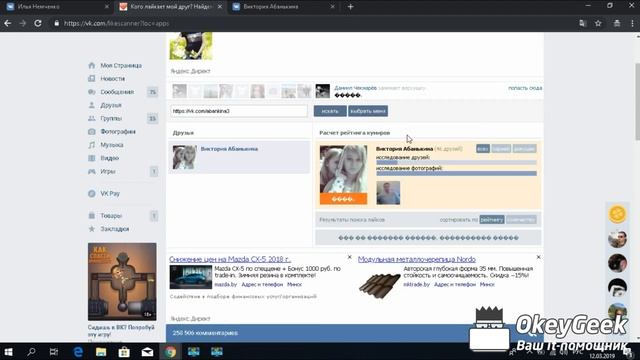The height and width of the screenshot is (360, 640).
Task: Select the Кого лайкает мой друг tab
Action: pos(169,7)
